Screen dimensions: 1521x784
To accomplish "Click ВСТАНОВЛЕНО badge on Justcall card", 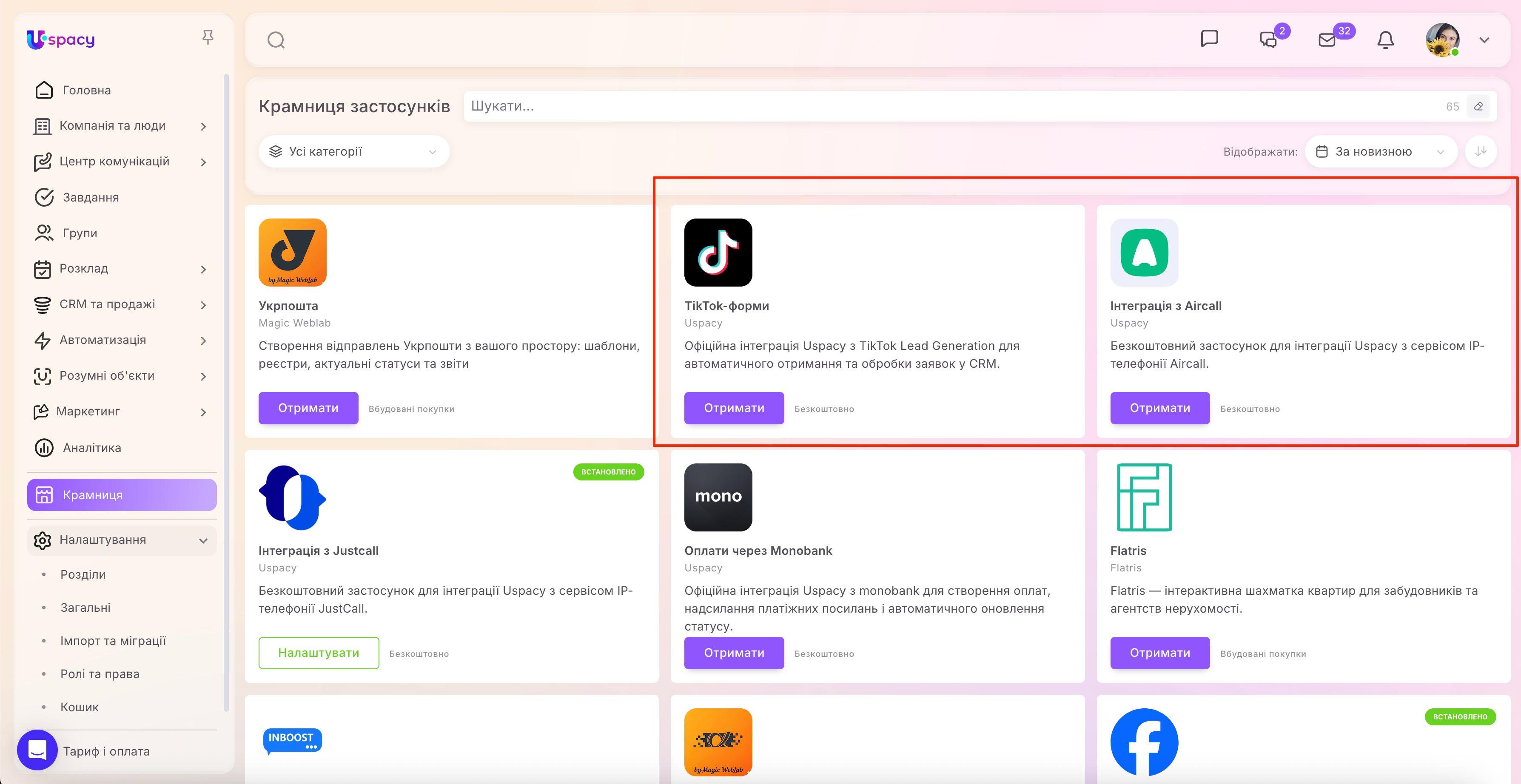I will 608,472.
